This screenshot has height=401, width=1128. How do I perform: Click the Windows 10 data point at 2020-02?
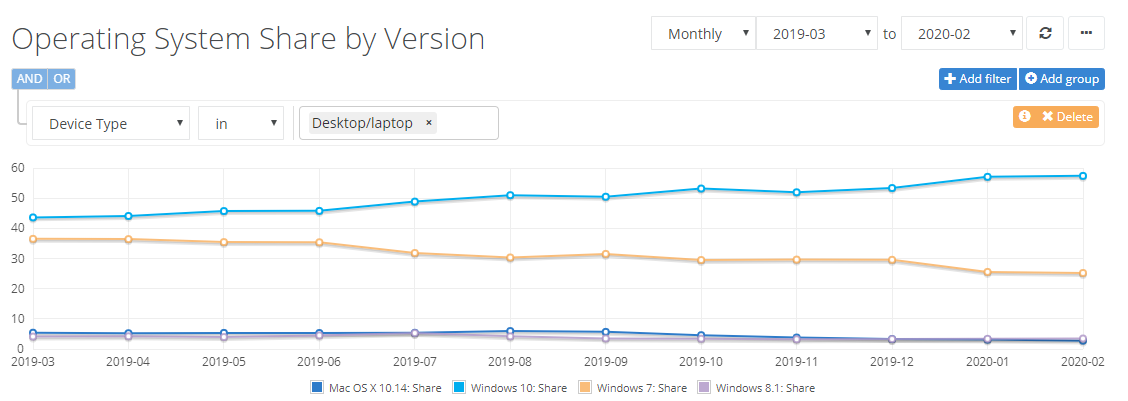point(1082,176)
